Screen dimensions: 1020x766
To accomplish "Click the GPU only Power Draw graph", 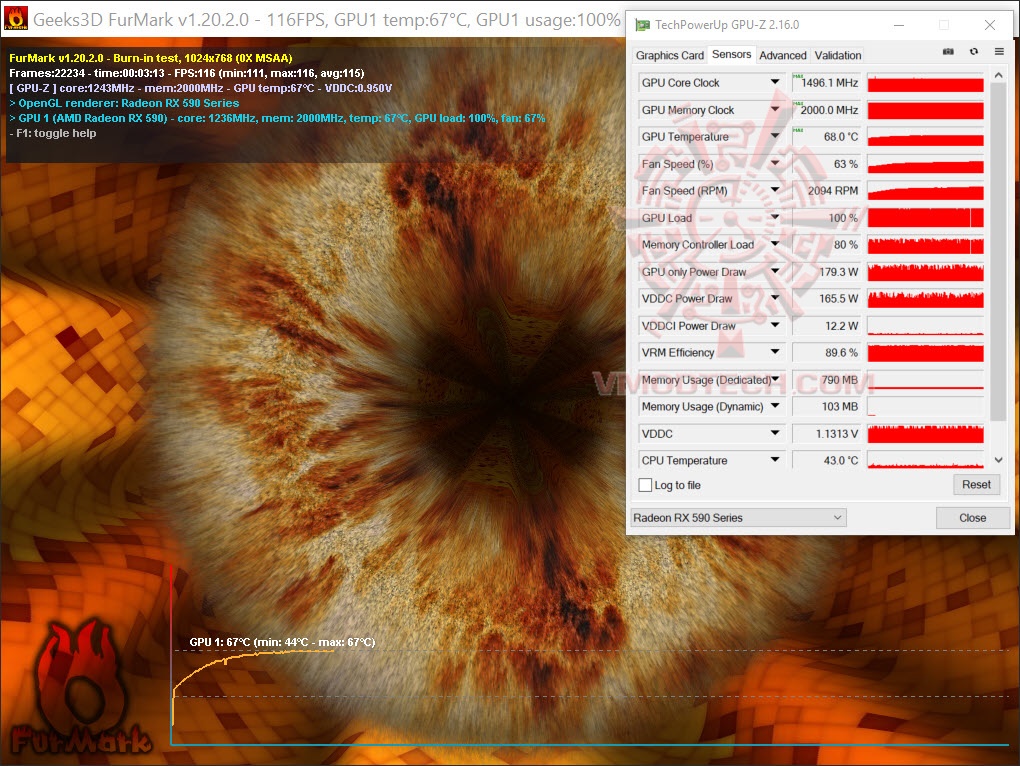I will [x=925, y=272].
